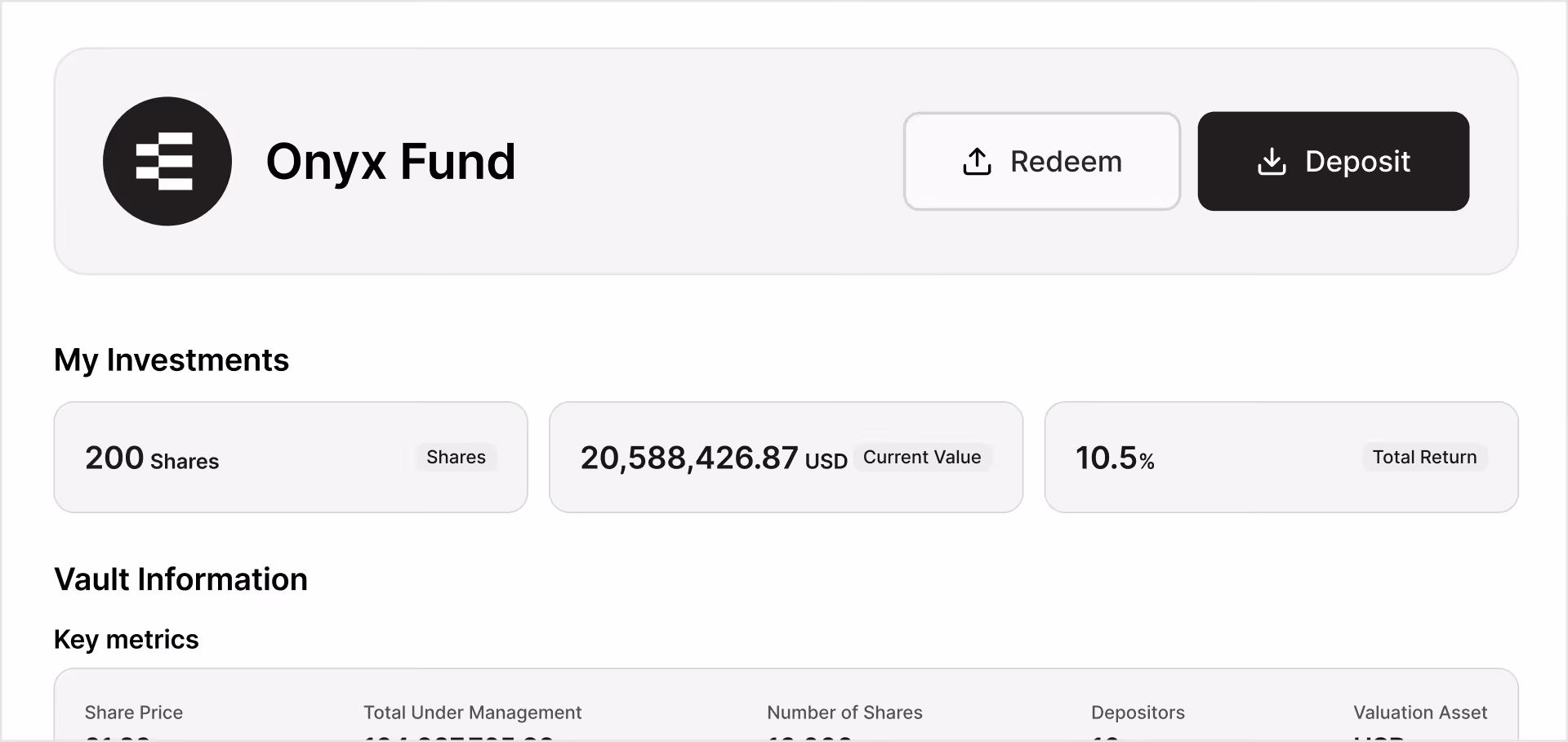Click the Number of Shares label
This screenshot has width=1568, height=742.
[844, 713]
